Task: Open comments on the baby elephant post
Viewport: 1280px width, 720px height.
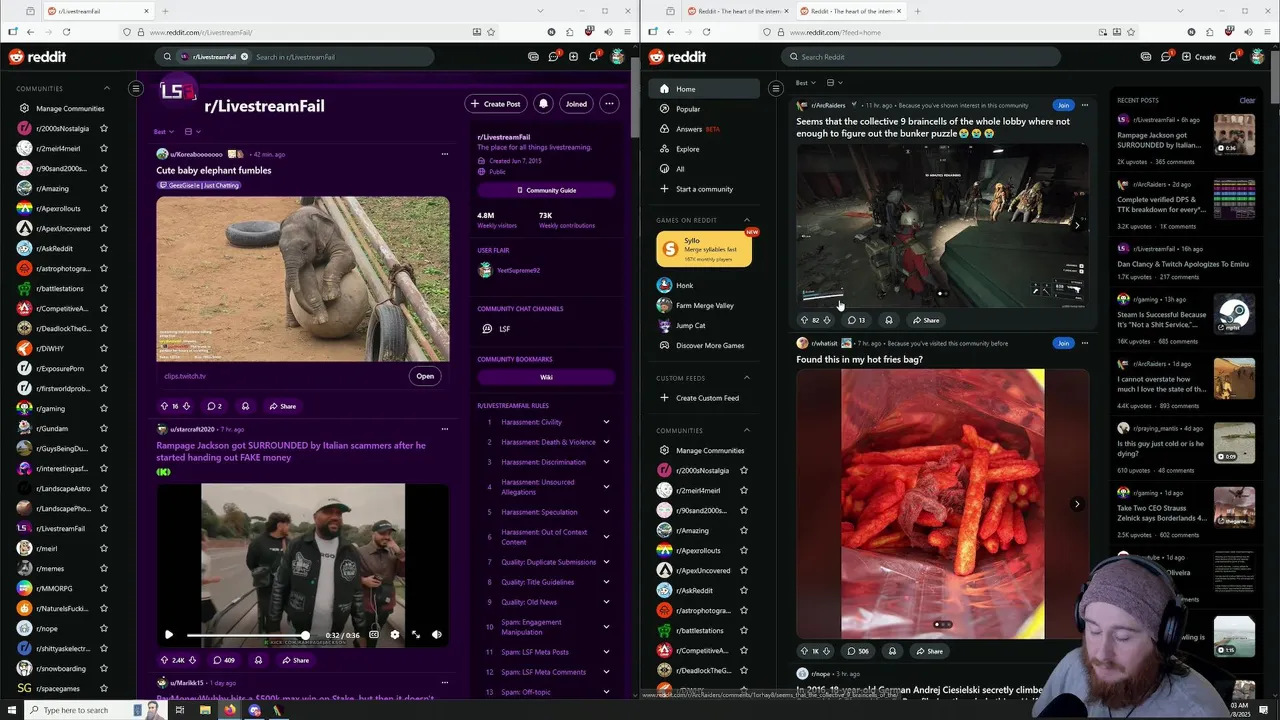Action: click(214, 406)
